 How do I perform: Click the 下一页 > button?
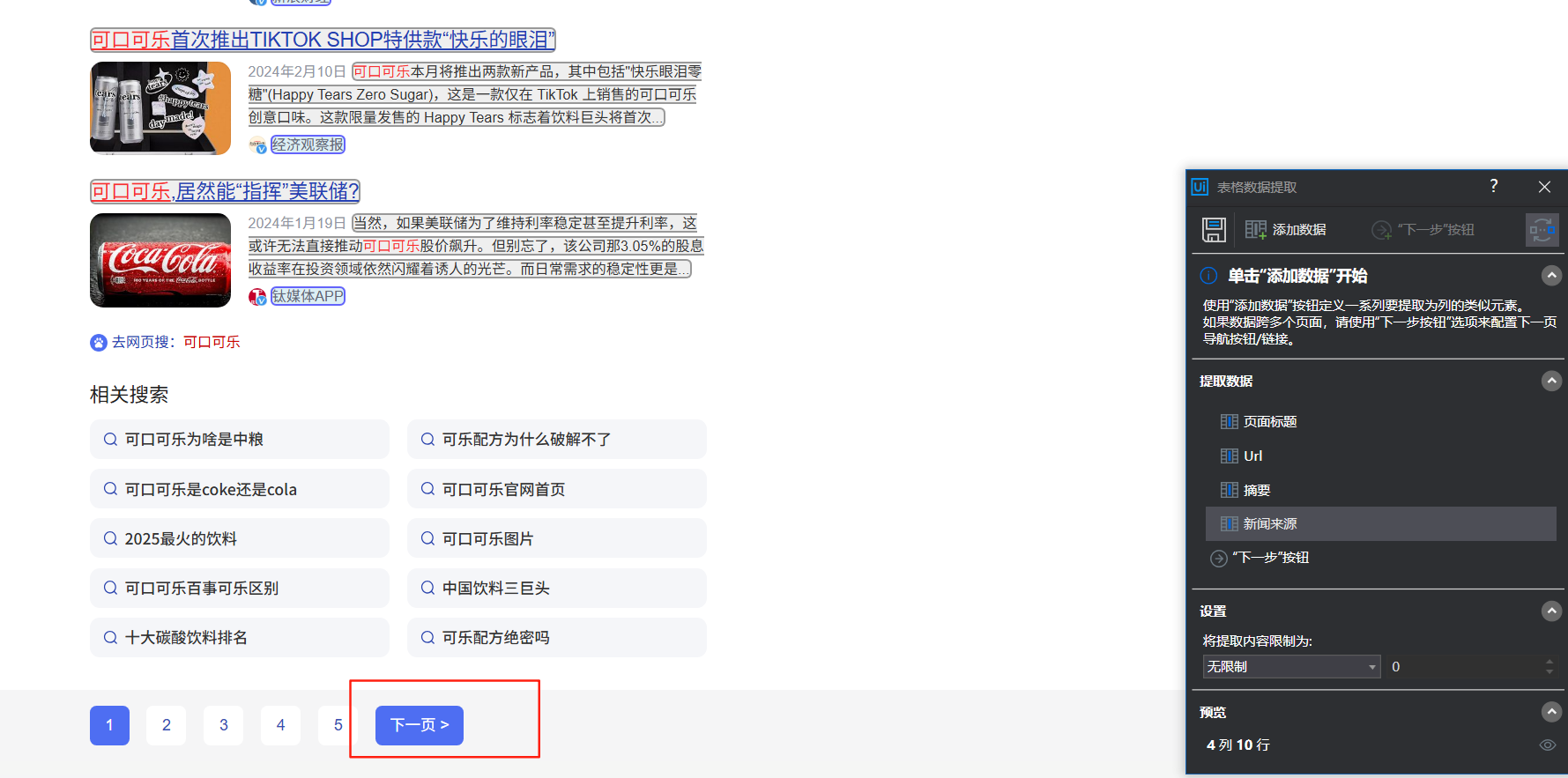click(420, 725)
